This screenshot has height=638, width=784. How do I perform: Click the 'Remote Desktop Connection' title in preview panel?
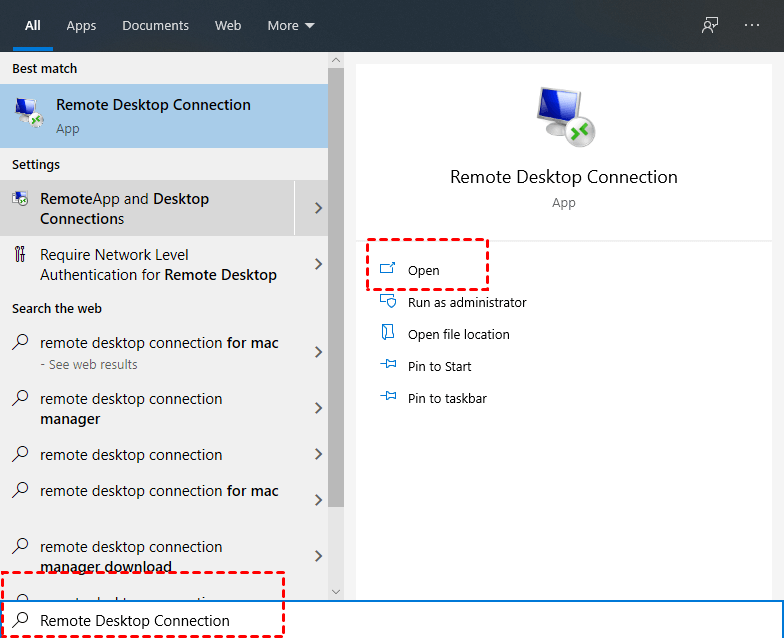(564, 177)
